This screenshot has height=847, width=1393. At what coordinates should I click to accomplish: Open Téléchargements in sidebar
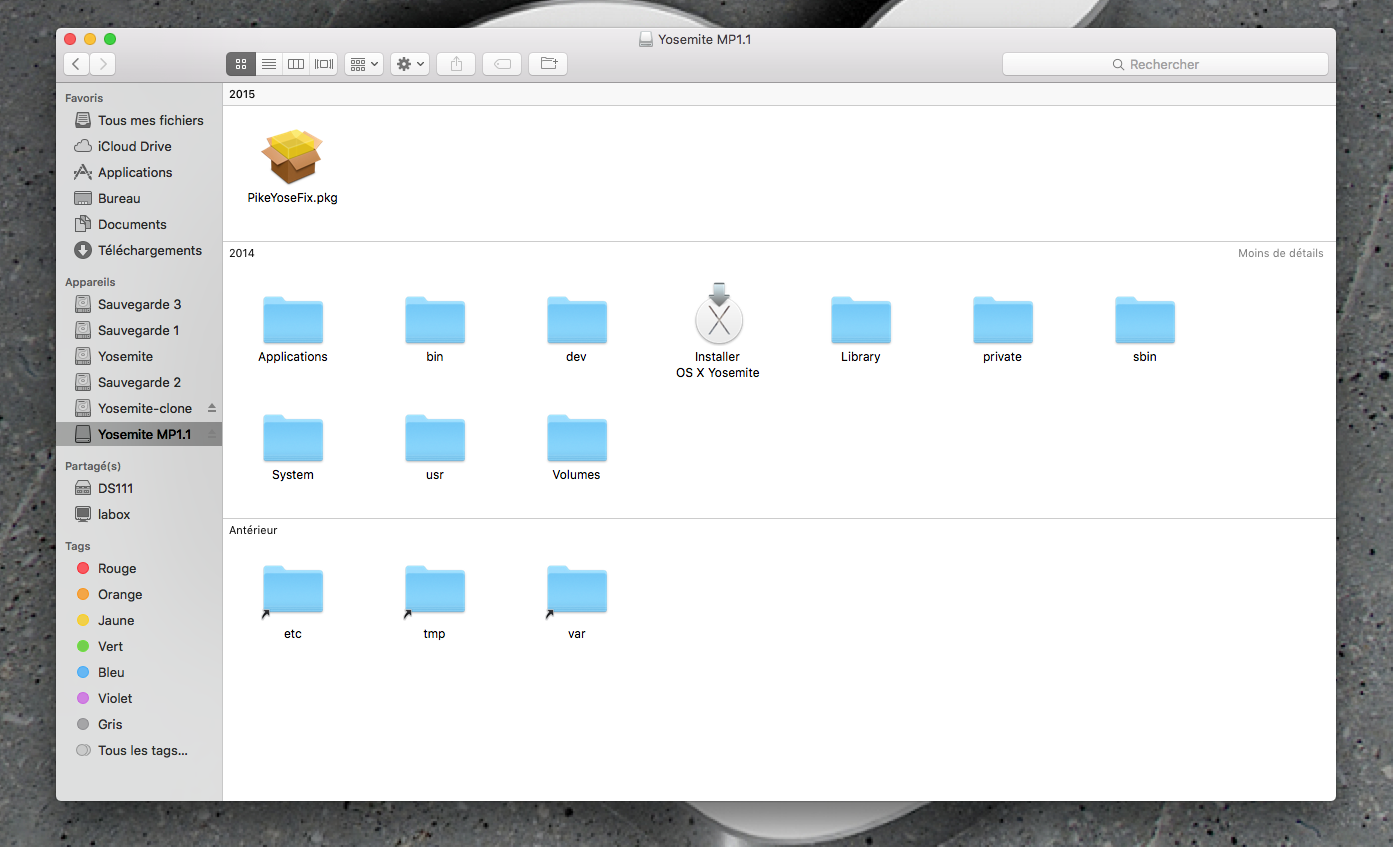point(139,250)
